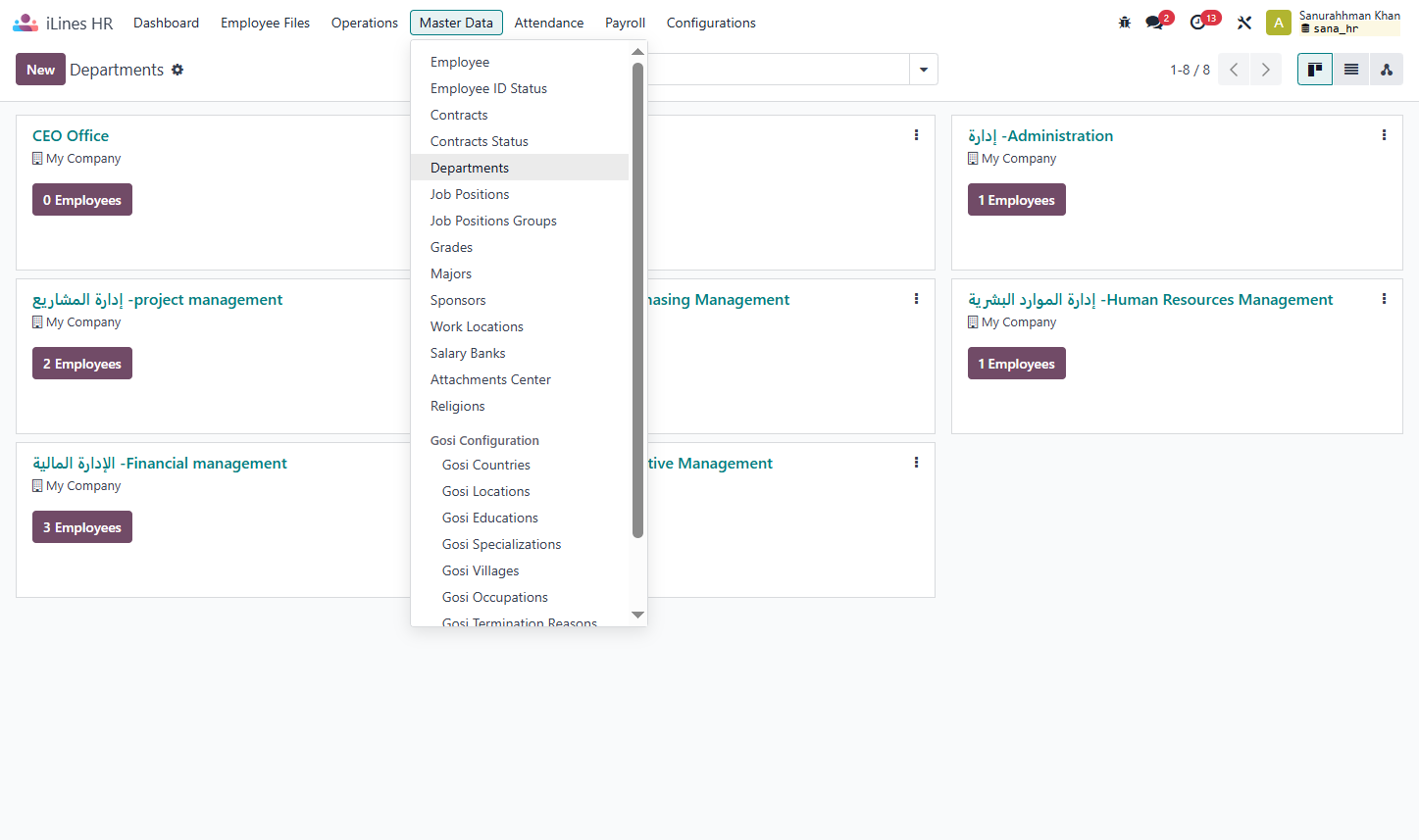1419x840 pixels.
Task: Switch to List view
Action: point(1351,69)
